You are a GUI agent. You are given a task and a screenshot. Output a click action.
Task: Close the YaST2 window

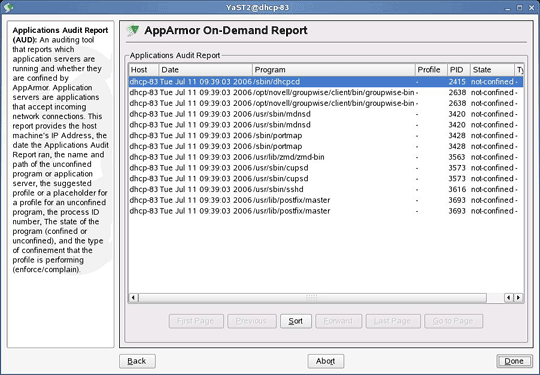pyautogui.click(x=531, y=8)
